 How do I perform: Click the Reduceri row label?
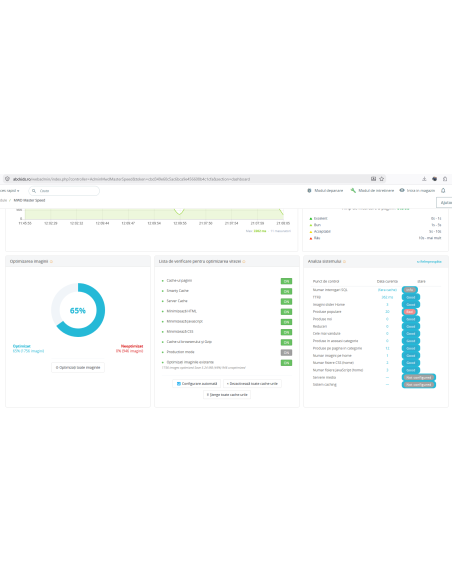tap(320, 326)
